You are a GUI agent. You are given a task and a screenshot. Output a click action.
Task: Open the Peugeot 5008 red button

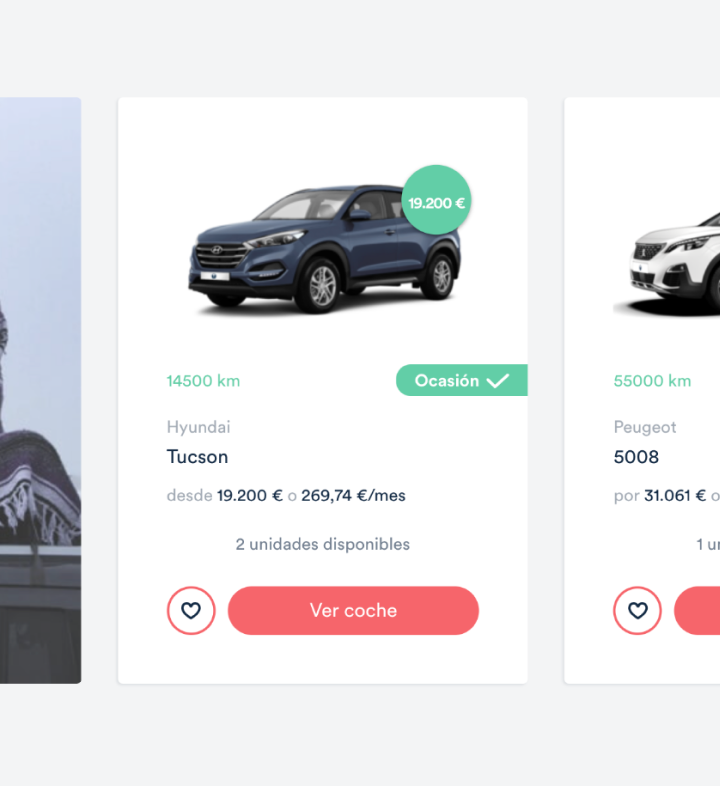click(697, 611)
